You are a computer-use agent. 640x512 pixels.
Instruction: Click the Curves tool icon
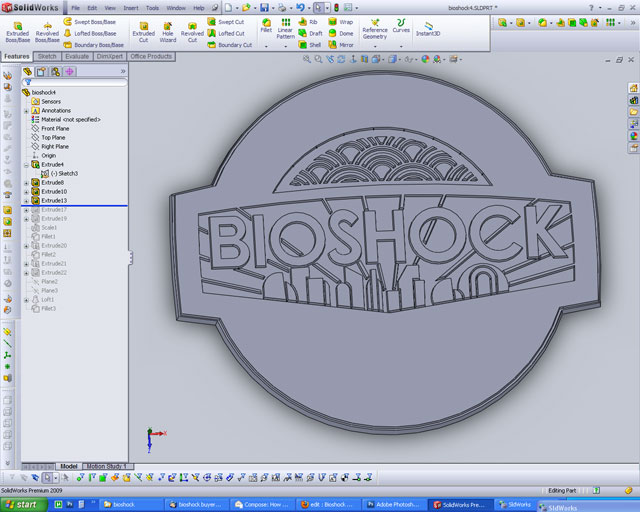[401, 25]
